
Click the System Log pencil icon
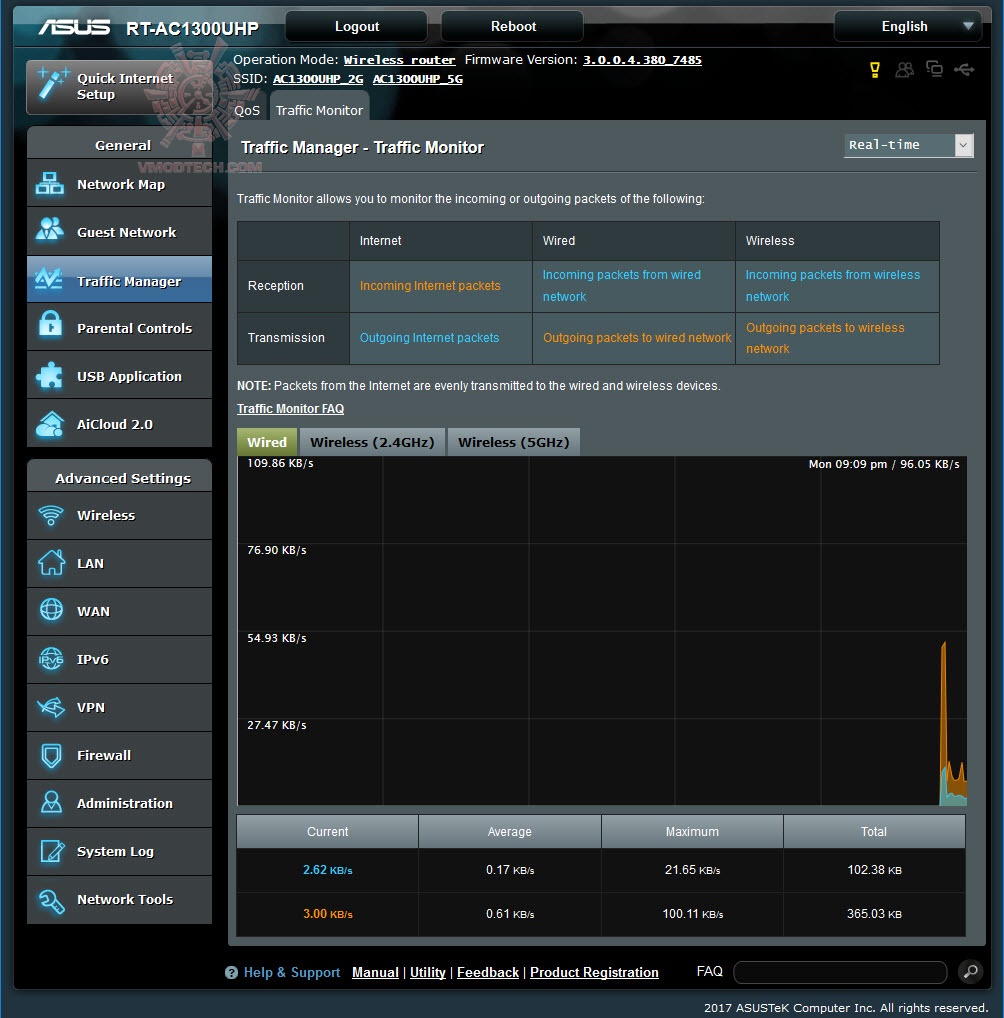coord(52,850)
